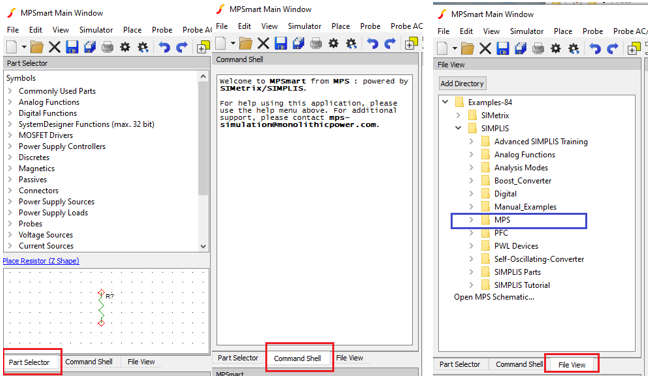
Task: Click the Redo arrow in the middle window toolbar
Action: click(x=390, y=43)
